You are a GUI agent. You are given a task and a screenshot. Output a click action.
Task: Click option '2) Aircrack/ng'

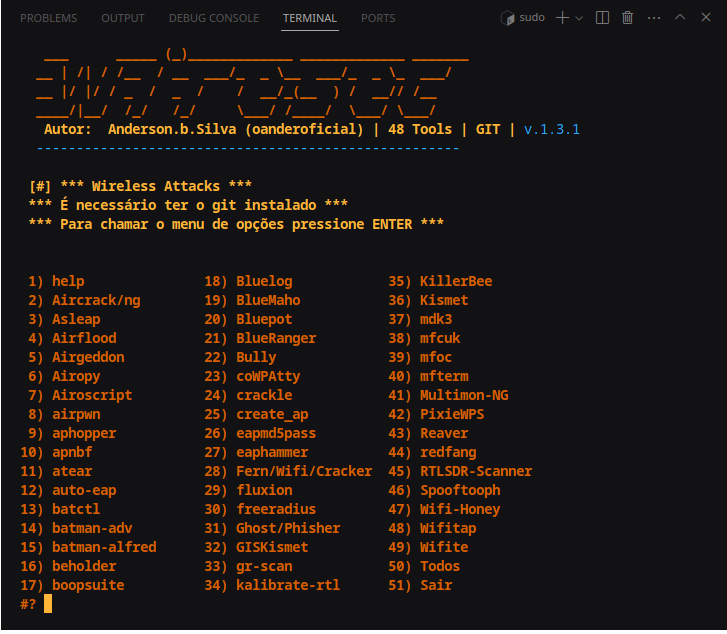[84, 300]
